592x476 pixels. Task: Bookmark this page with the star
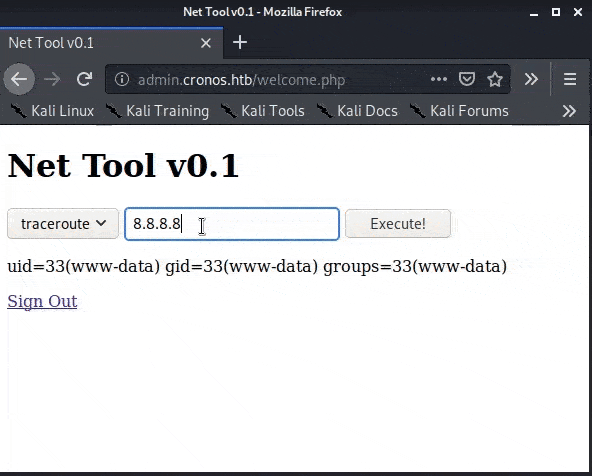click(495, 79)
